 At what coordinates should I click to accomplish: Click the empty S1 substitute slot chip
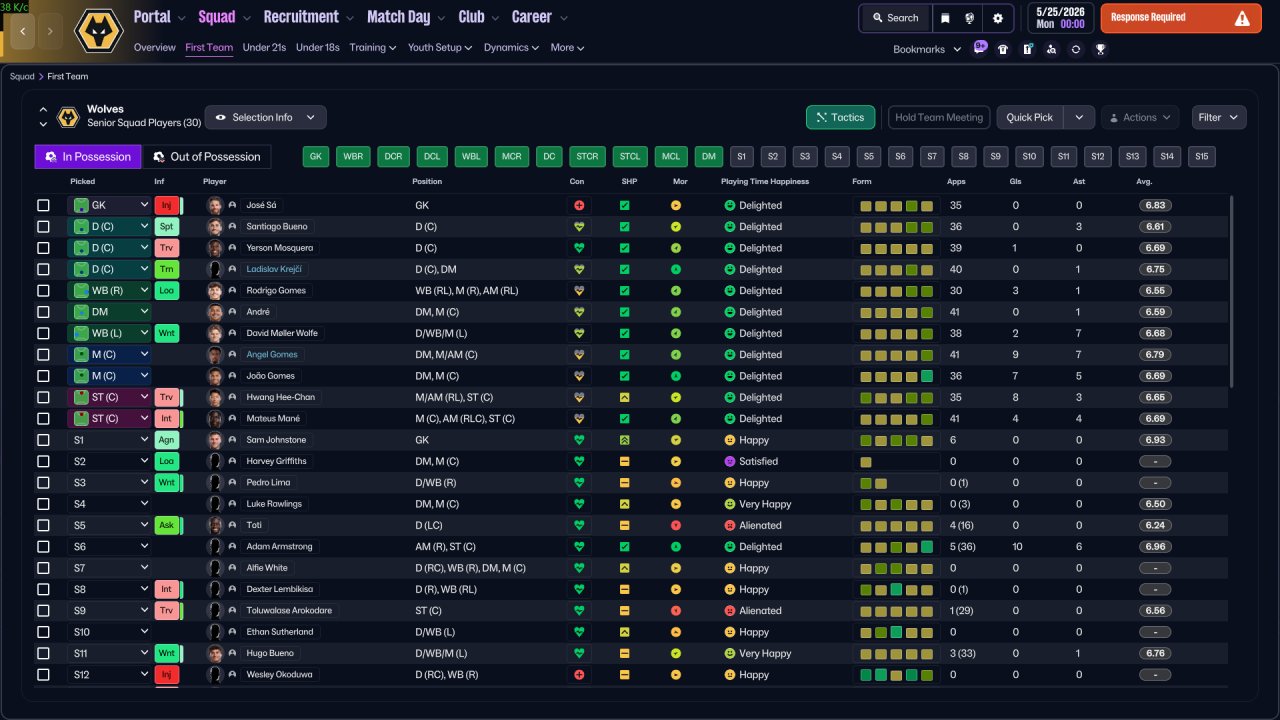(741, 157)
